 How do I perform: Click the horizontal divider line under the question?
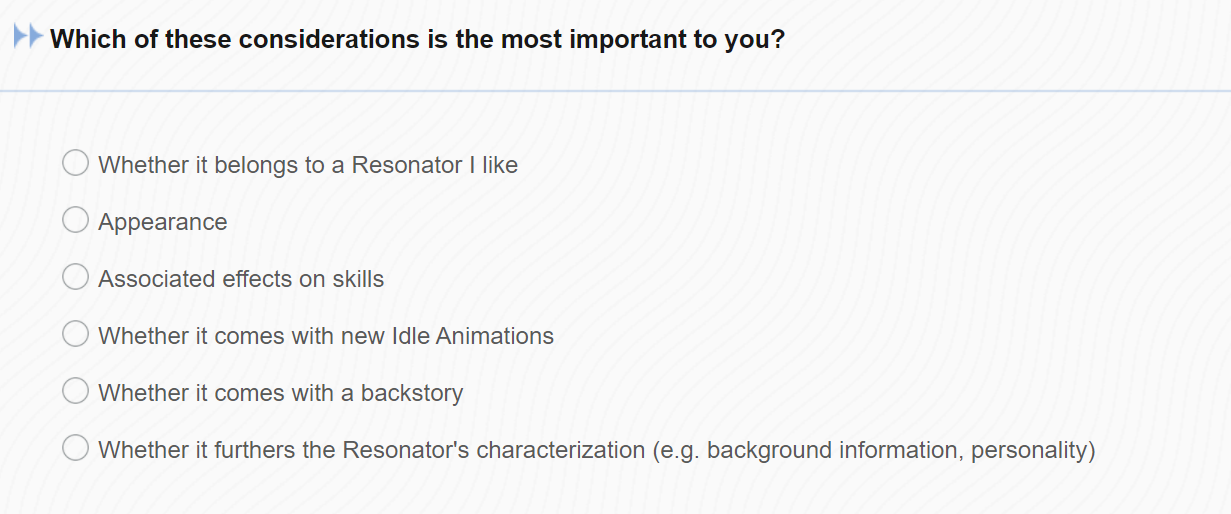pos(615,91)
